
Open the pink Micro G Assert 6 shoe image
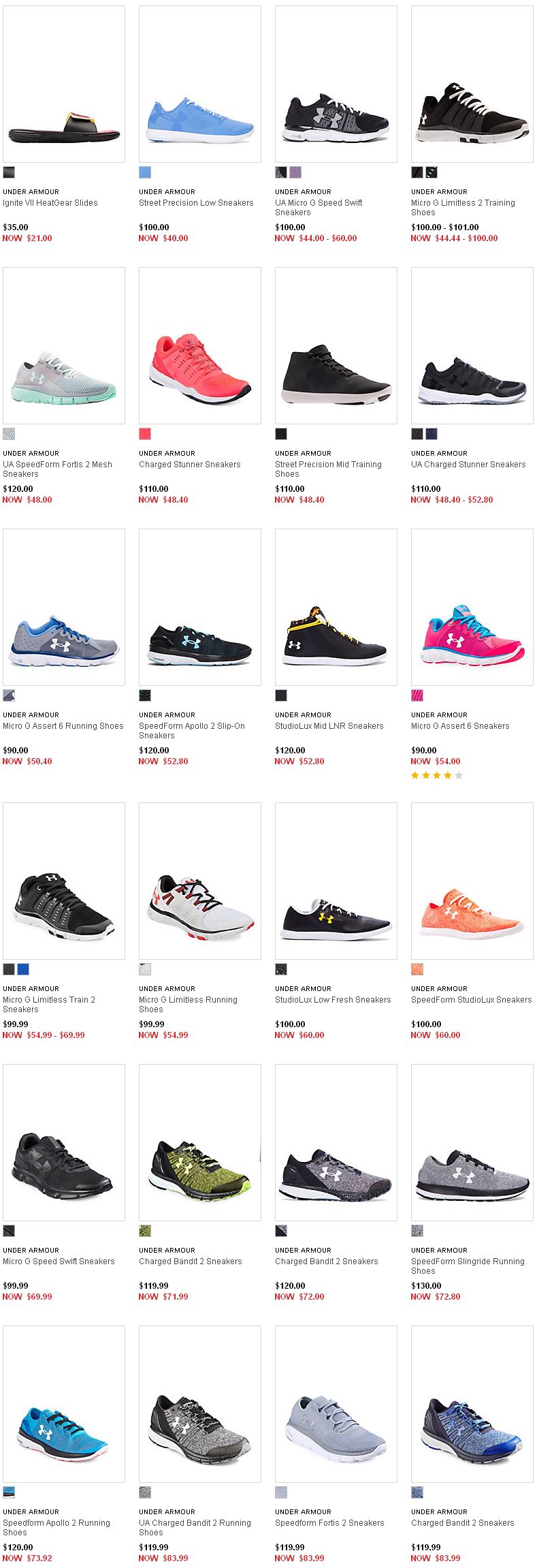point(472,607)
